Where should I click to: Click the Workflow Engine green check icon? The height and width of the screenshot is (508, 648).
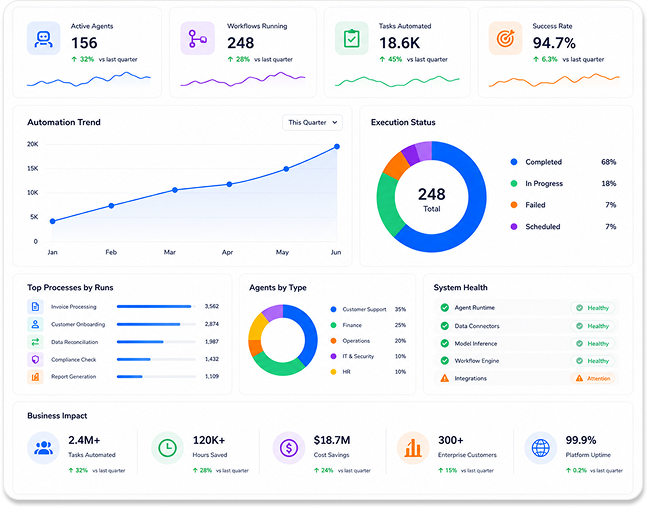point(445,360)
